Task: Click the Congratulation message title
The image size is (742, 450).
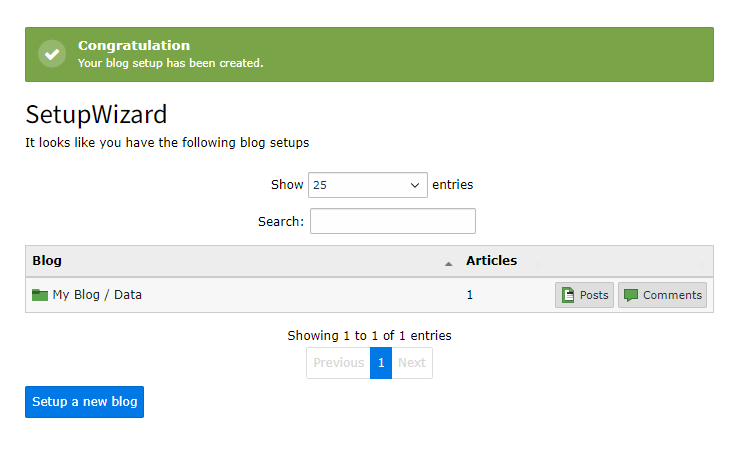Action: (134, 45)
